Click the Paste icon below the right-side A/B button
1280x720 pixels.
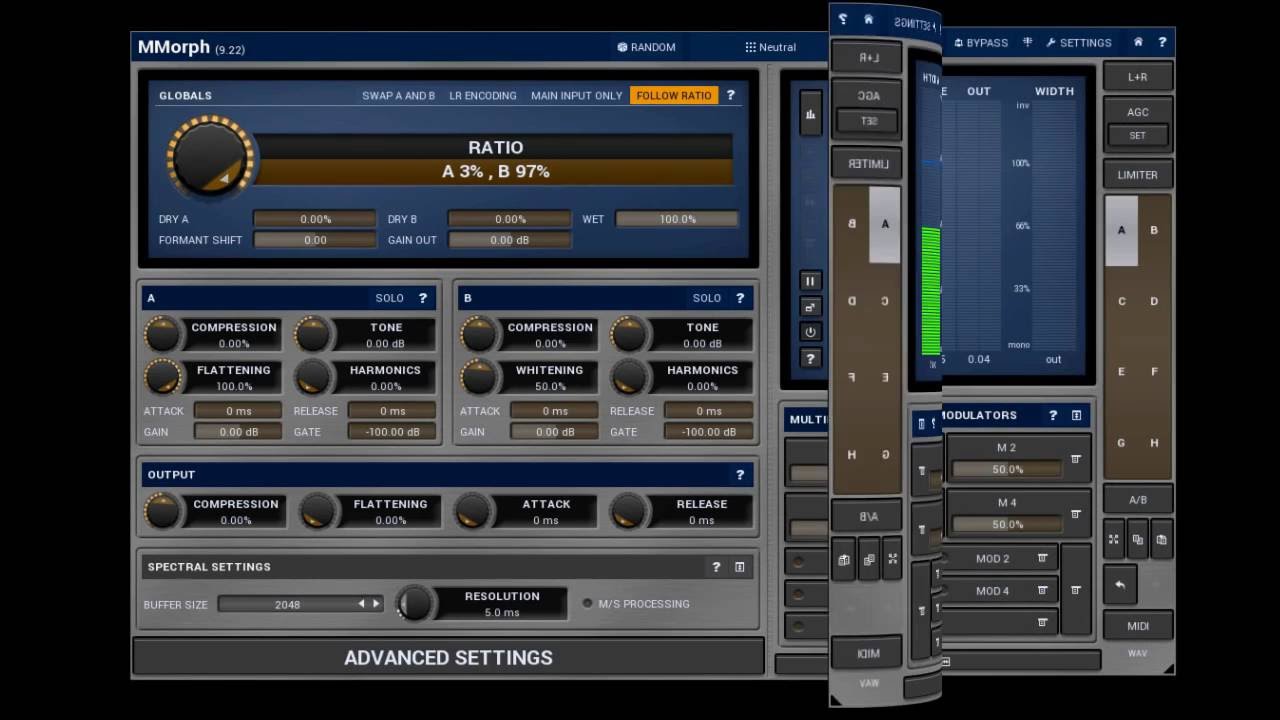1161,539
